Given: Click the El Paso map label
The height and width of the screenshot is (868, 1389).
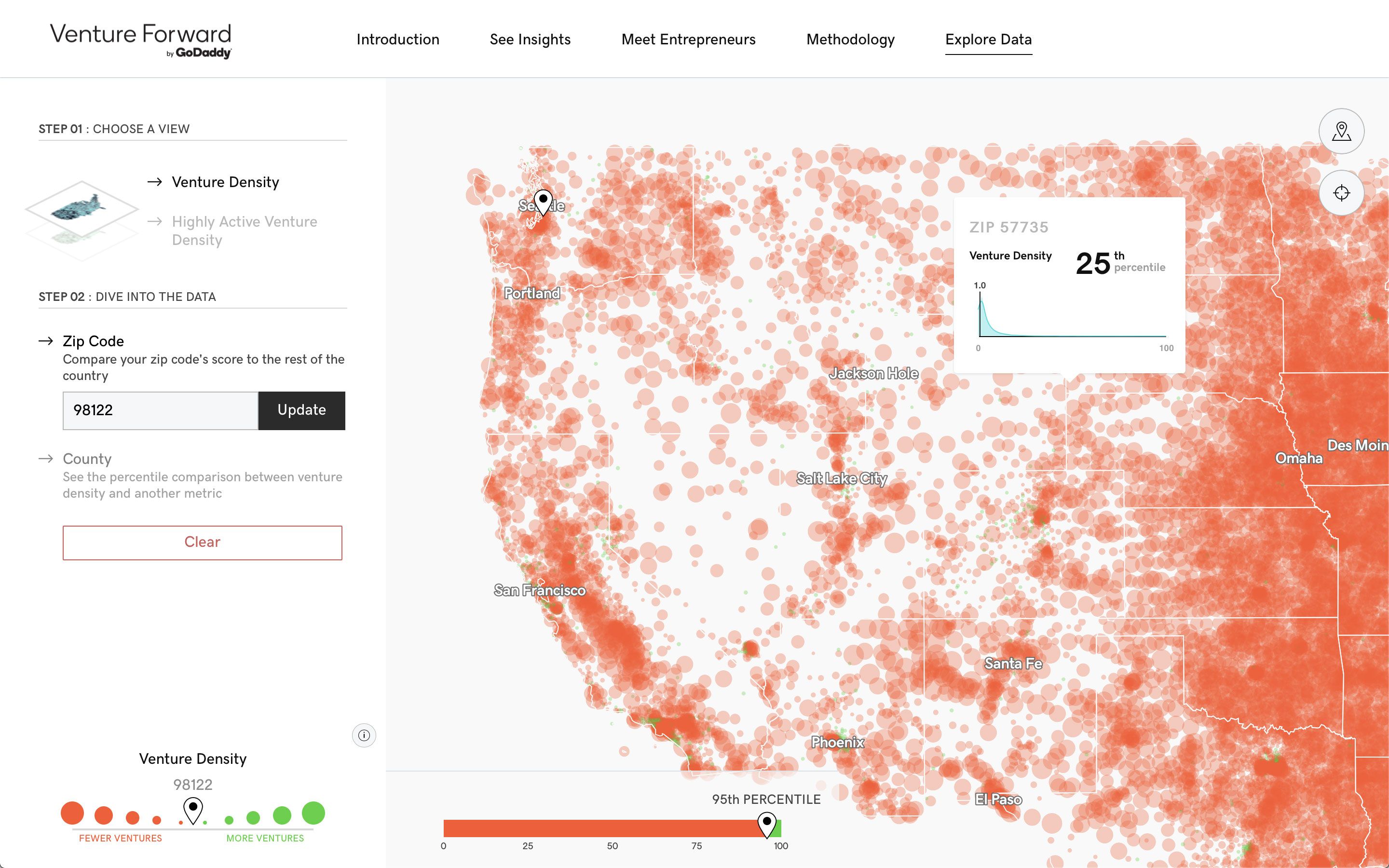Looking at the screenshot, I should tap(998, 799).
